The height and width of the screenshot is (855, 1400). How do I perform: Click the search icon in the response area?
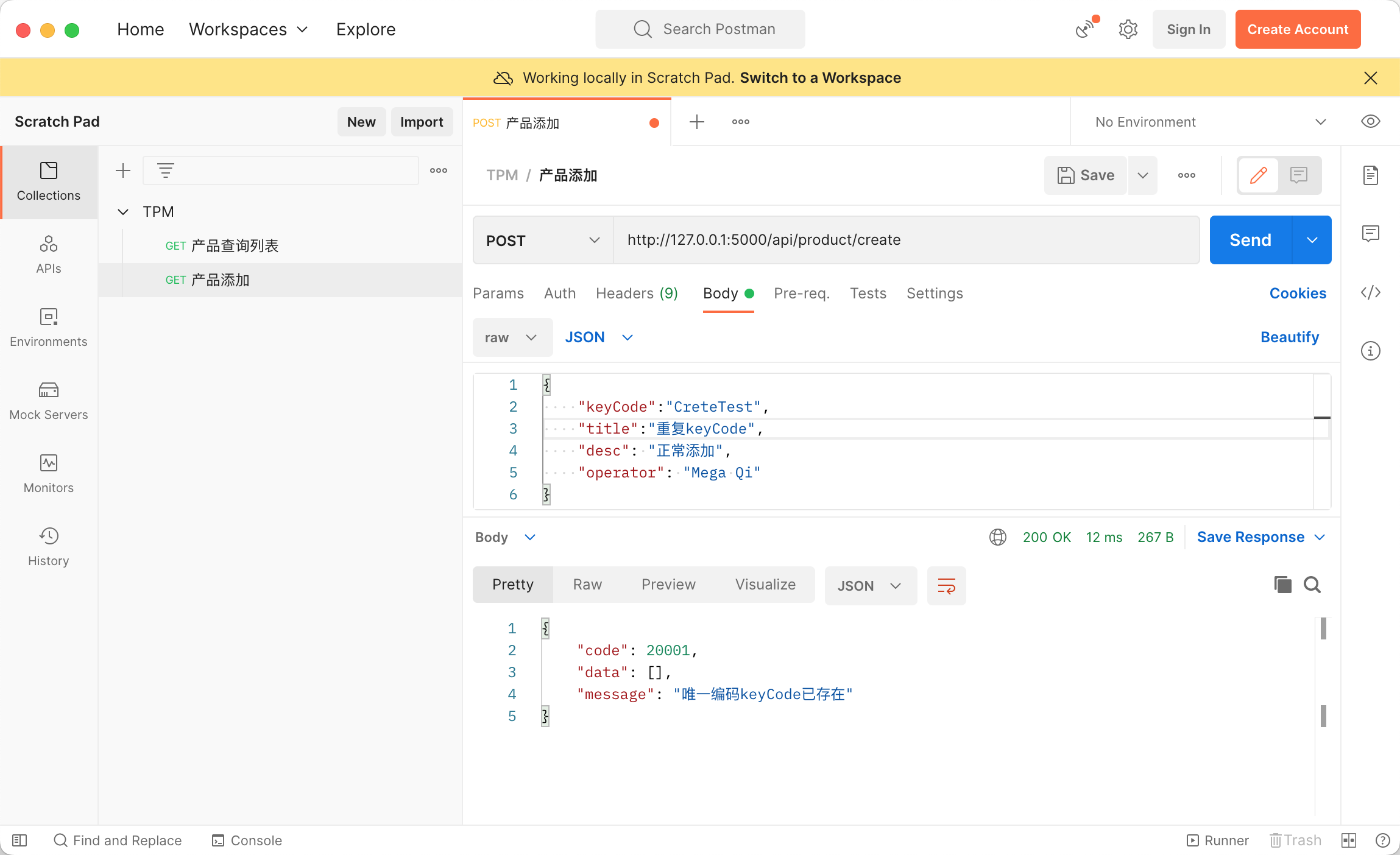pyautogui.click(x=1312, y=585)
